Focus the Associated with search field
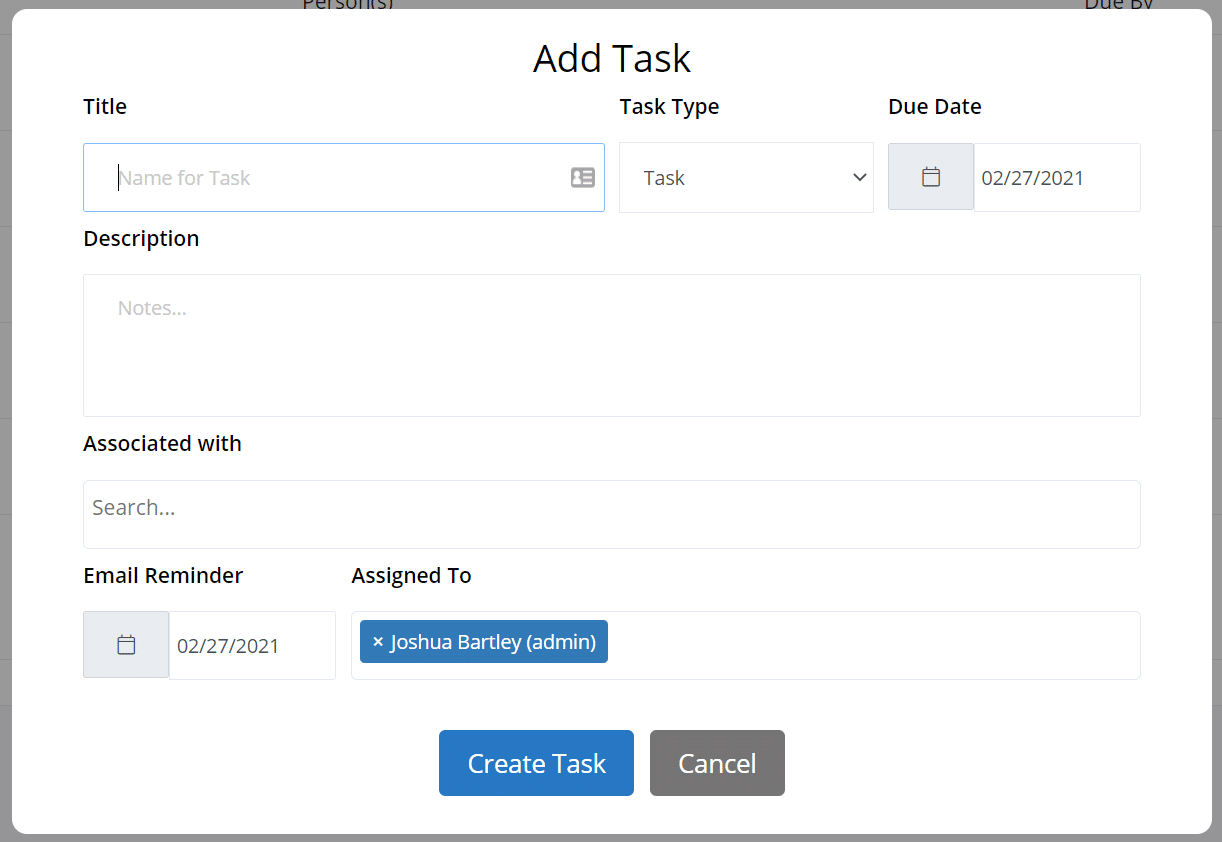 tap(611, 514)
